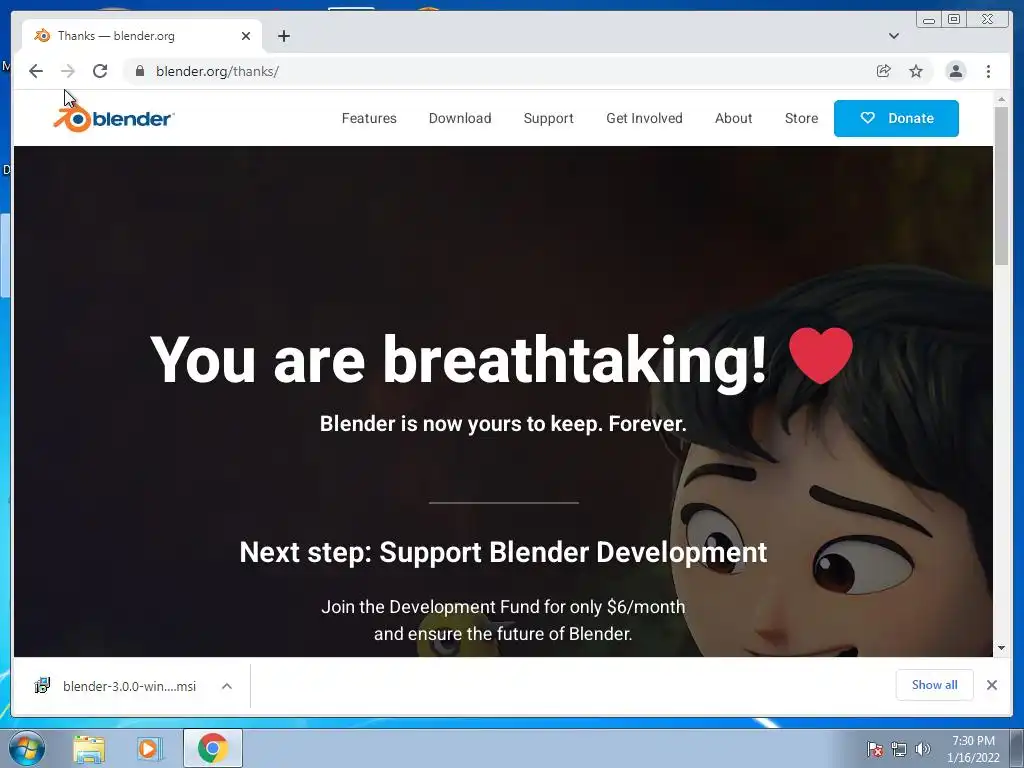Open the Store menu item
Screen dimensions: 1024x768
[x=801, y=118]
